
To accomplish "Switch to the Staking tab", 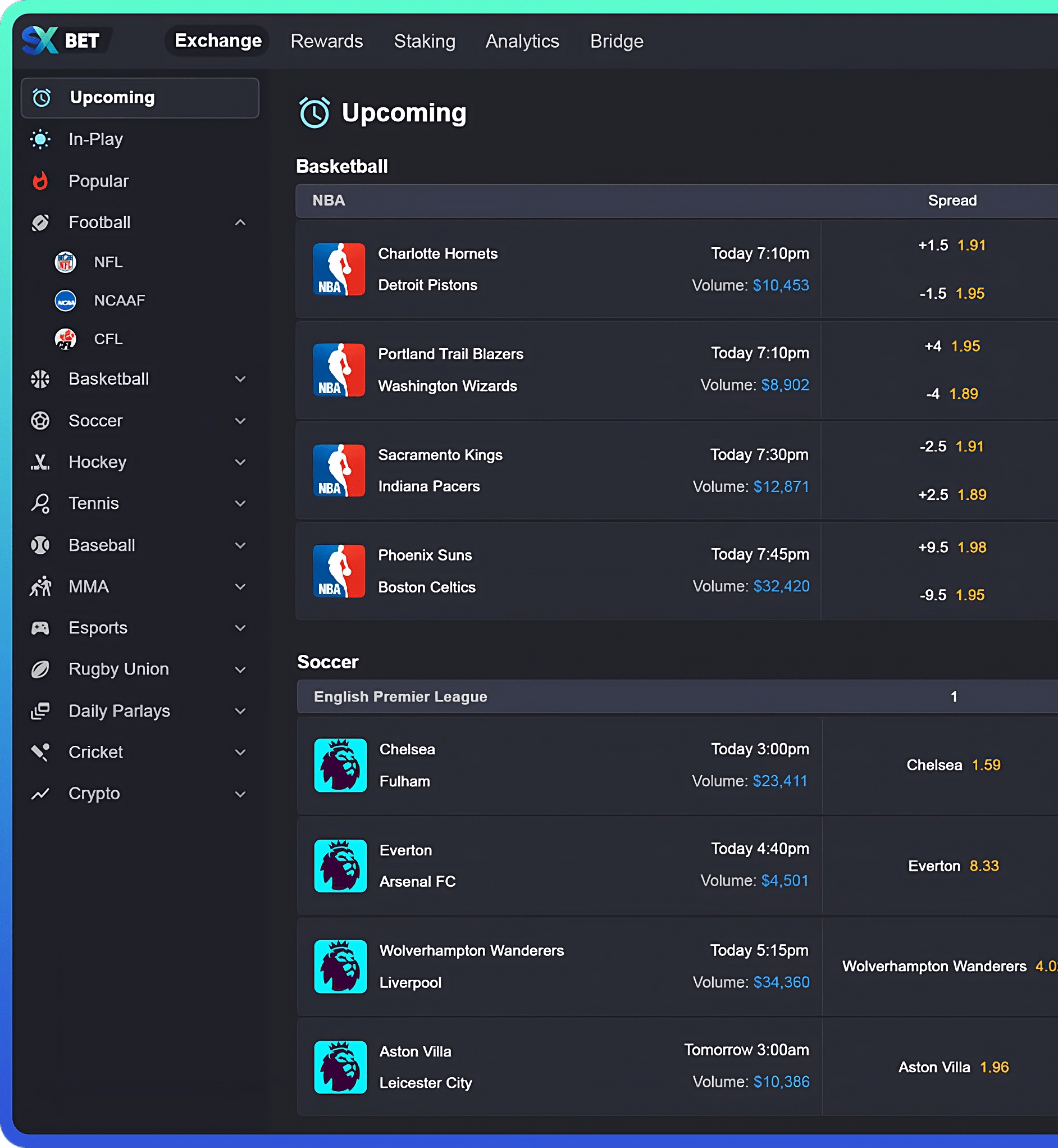I will pyautogui.click(x=424, y=41).
